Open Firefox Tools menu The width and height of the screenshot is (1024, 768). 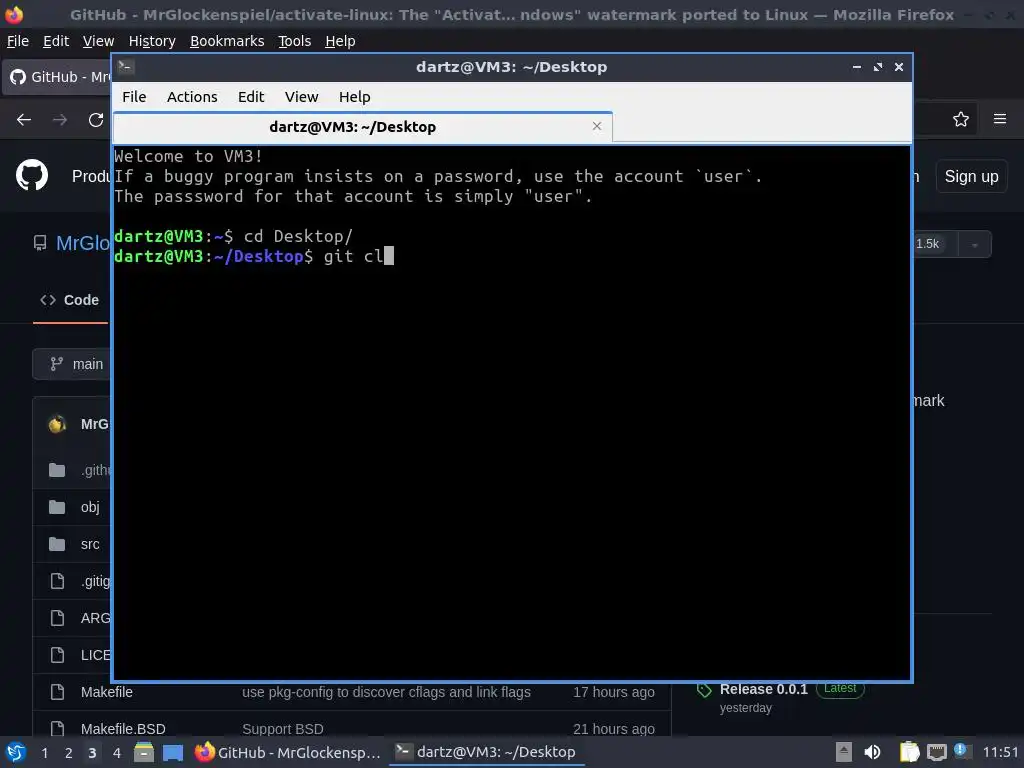(295, 41)
